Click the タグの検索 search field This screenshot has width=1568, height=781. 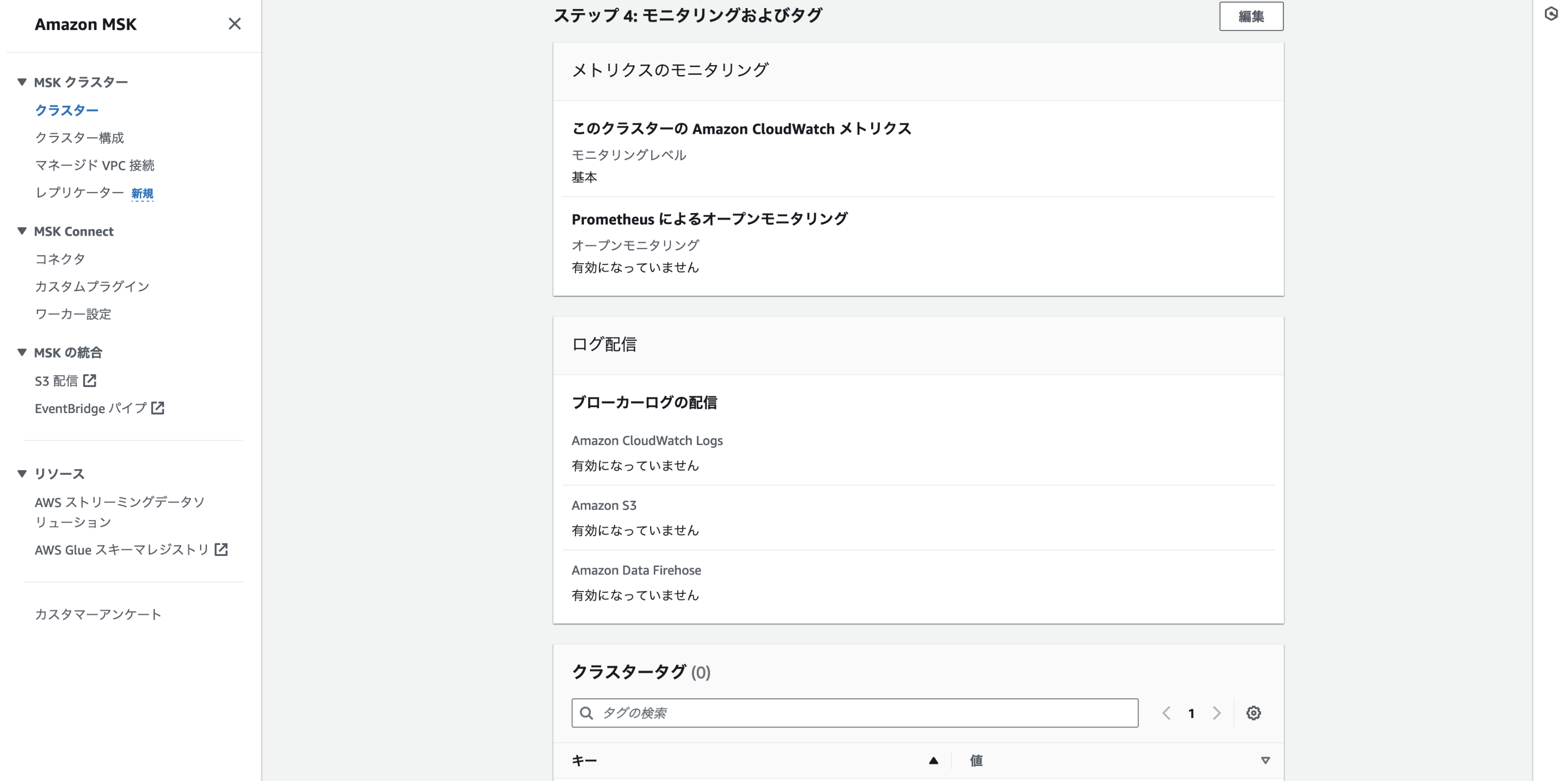tap(855, 713)
